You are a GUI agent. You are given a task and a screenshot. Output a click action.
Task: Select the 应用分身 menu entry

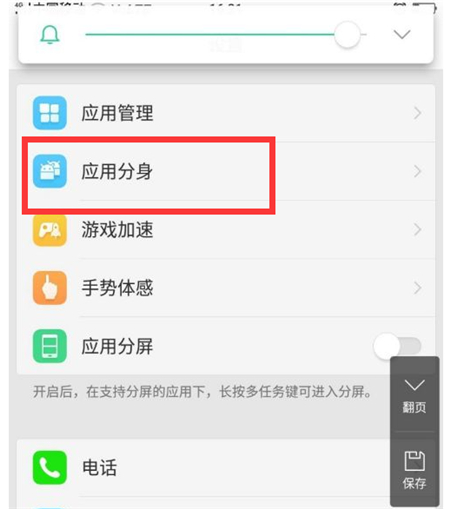pos(226,171)
